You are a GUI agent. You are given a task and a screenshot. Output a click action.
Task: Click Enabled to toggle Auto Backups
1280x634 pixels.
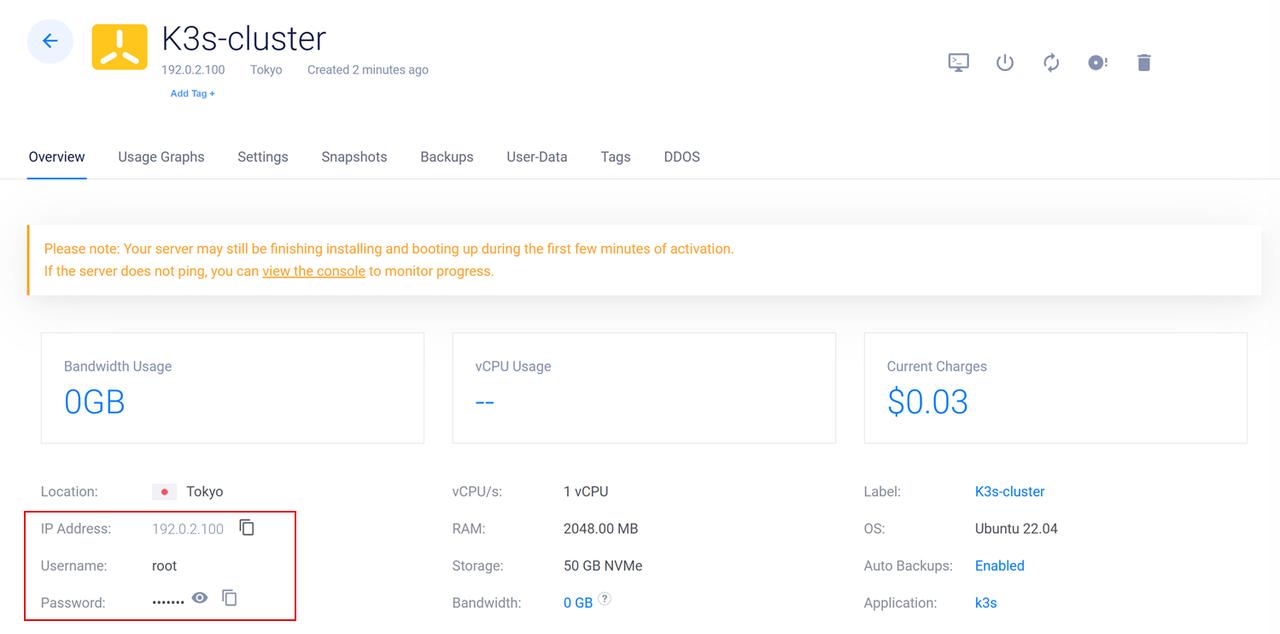click(x=999, y=565)
